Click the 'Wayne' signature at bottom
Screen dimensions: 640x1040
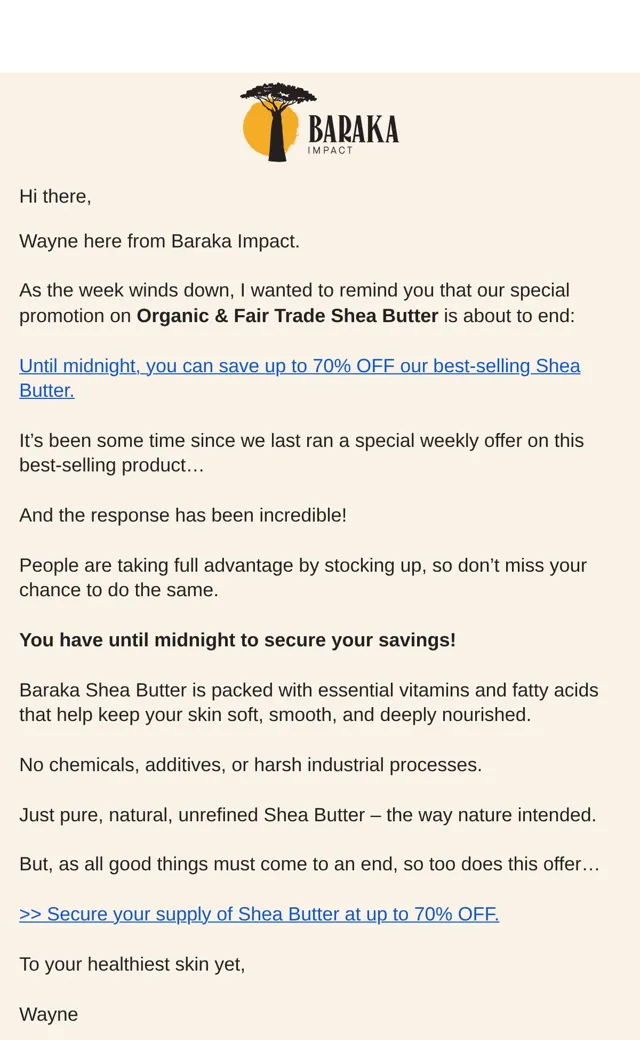coord(48,1014)
